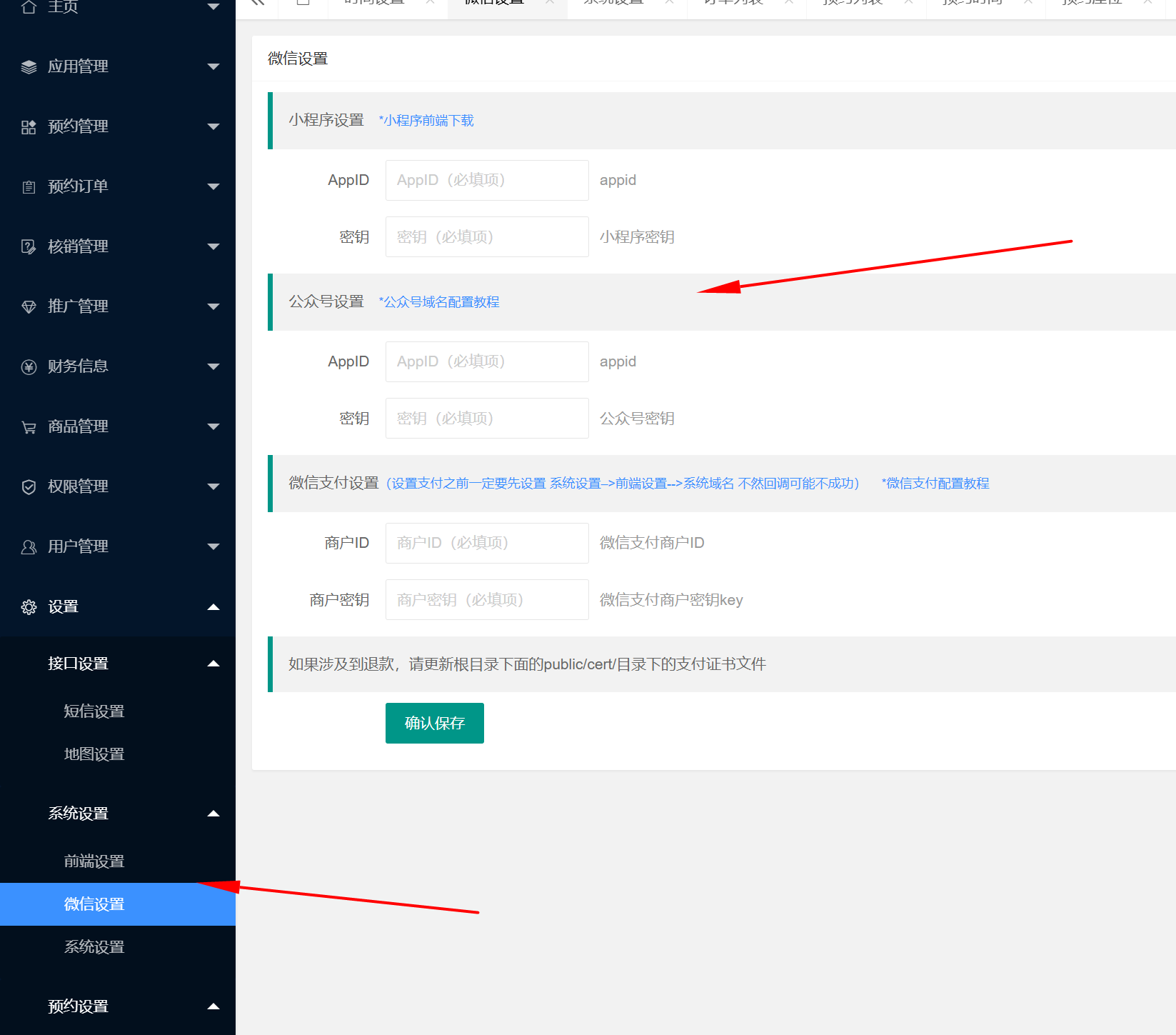Image resolution: width=1176 pixels, height=1035 pixels.
Task: Click the person icon beside 用户管理
Action: 29,547
